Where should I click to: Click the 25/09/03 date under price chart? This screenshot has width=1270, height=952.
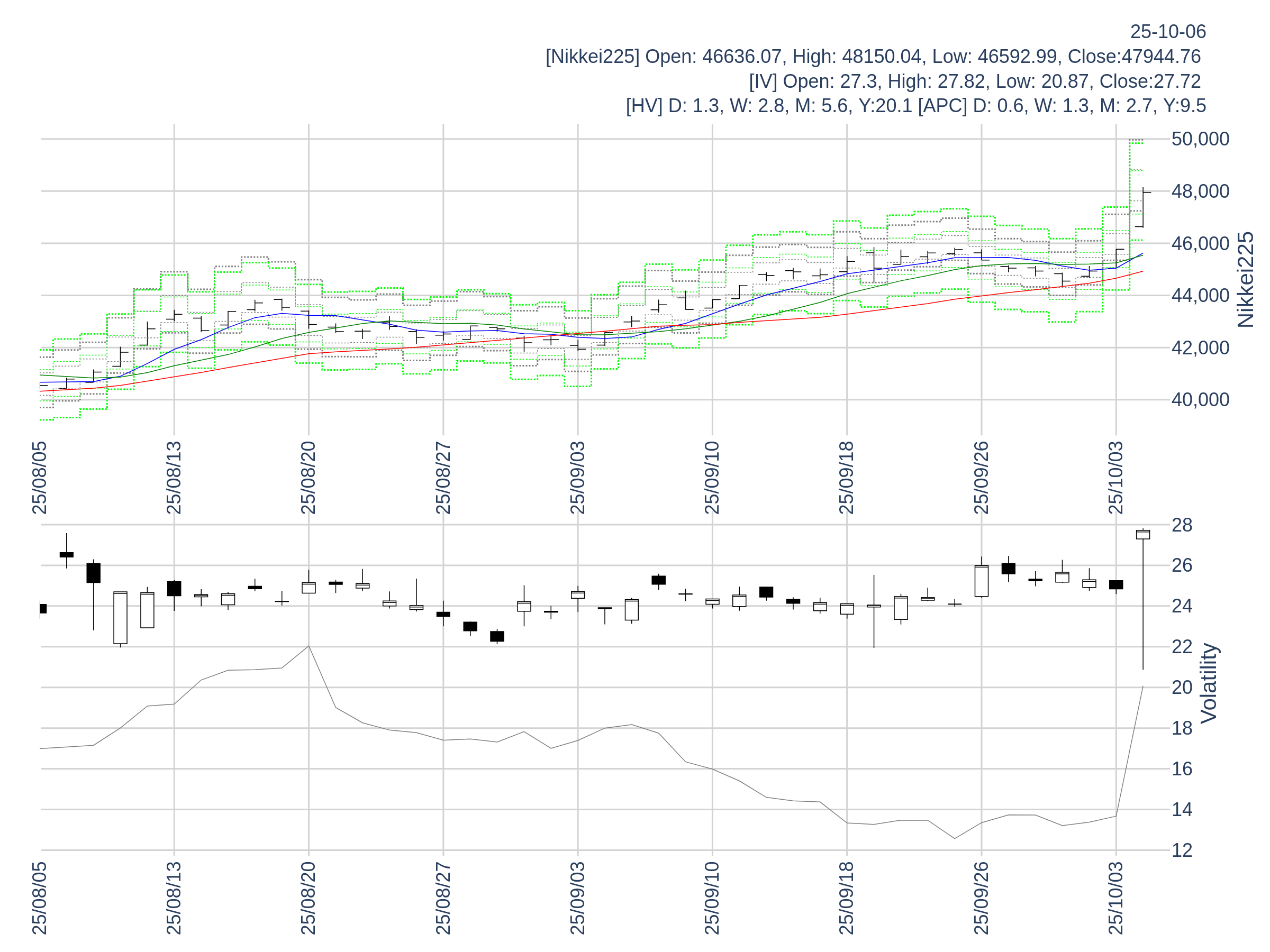[x=578, y=478]
